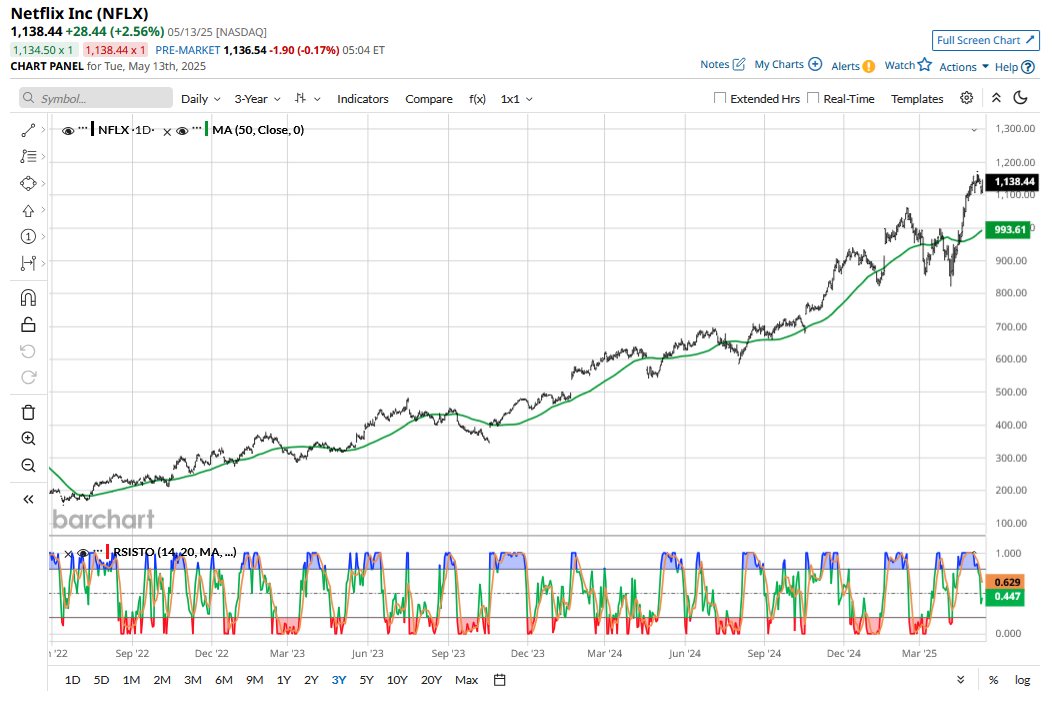
Task: Open the Full Screen Chart view
Action: (985, 40)
